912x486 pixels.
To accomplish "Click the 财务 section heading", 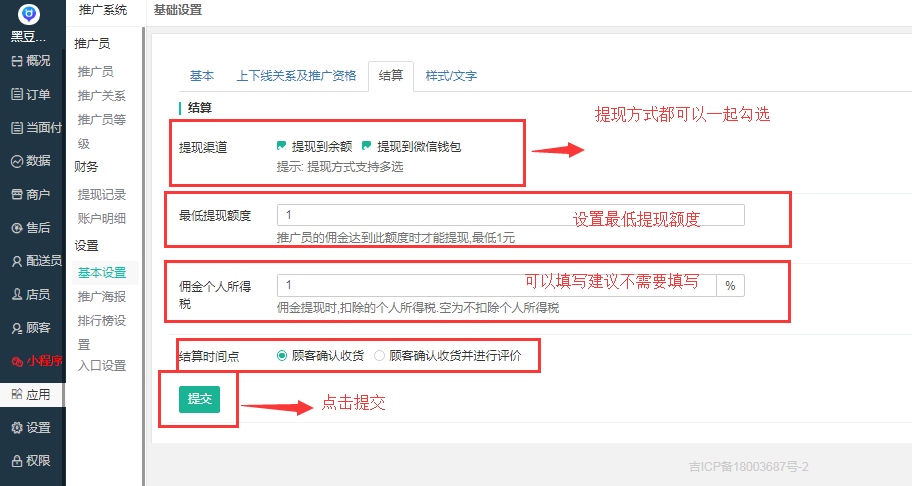I will 86,167.
